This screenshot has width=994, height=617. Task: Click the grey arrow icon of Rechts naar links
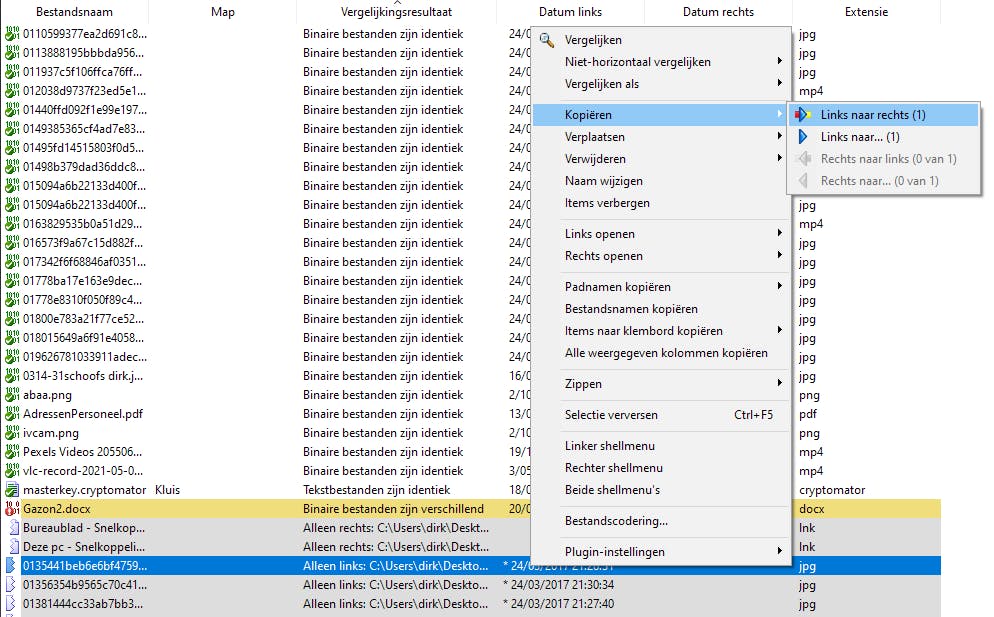coord(803,159)
